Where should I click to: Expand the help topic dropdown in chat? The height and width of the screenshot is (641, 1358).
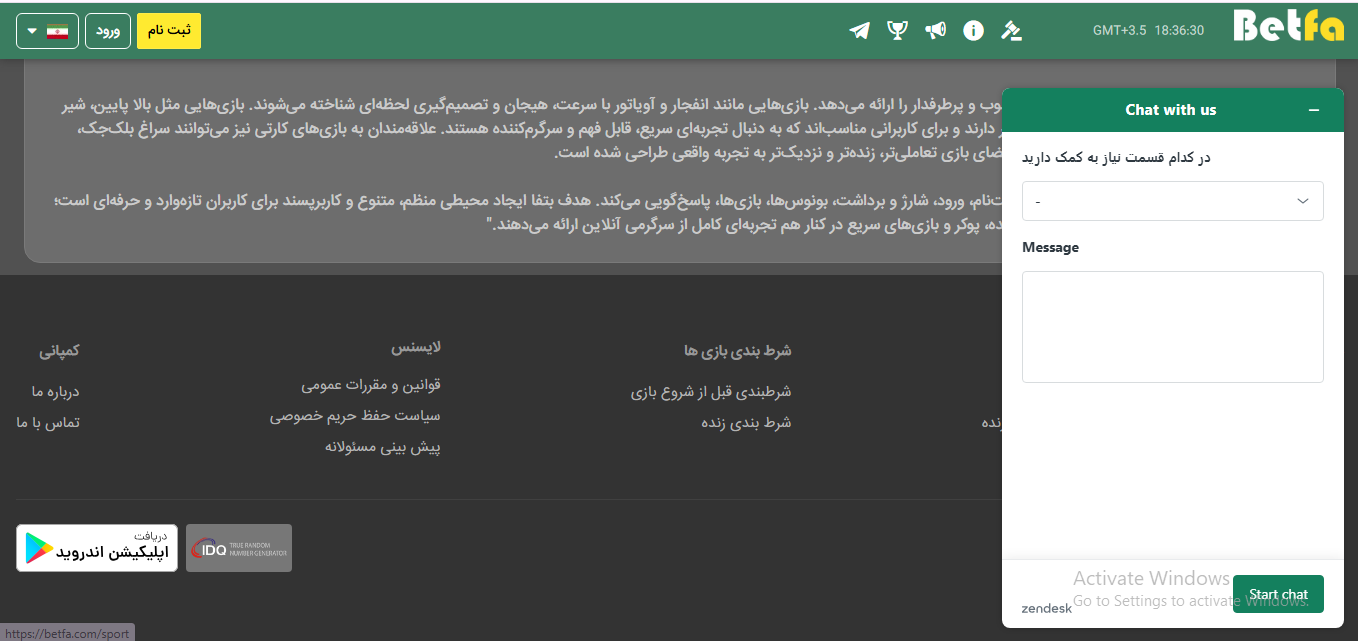click(1172, 201)
